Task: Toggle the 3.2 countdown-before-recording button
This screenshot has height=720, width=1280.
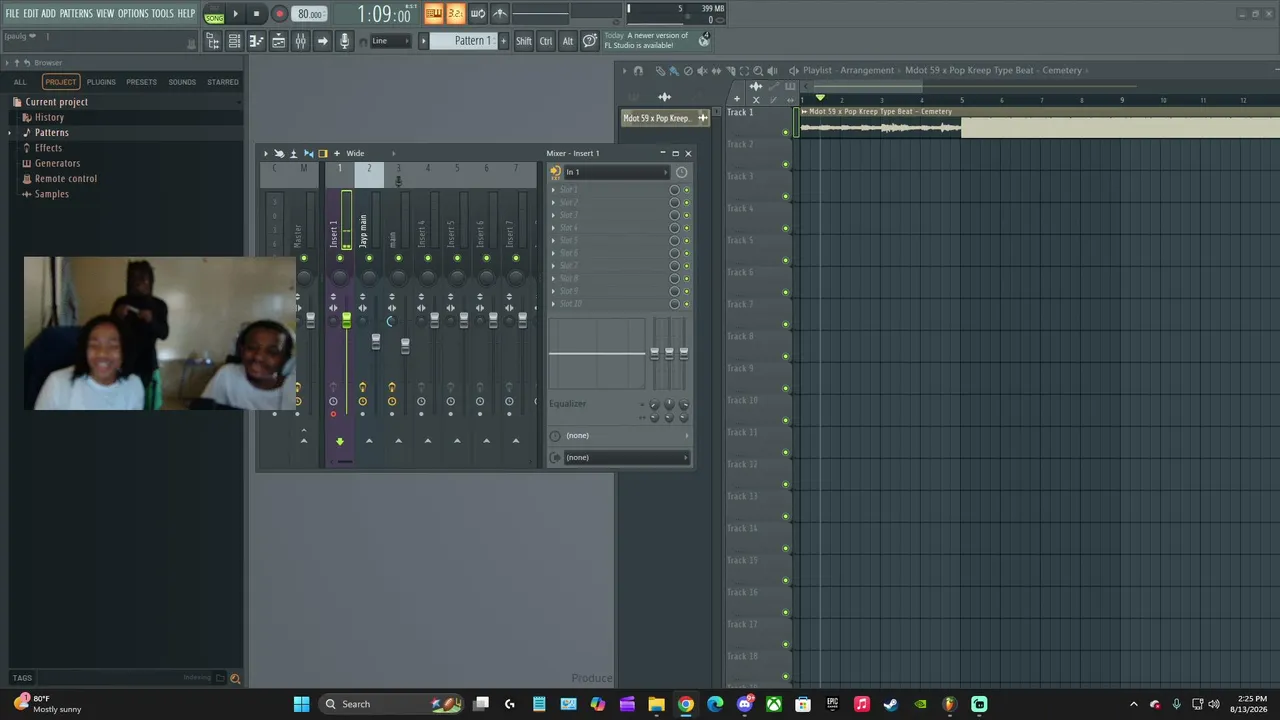Action: pyautogui.click(x=455, y=14)
